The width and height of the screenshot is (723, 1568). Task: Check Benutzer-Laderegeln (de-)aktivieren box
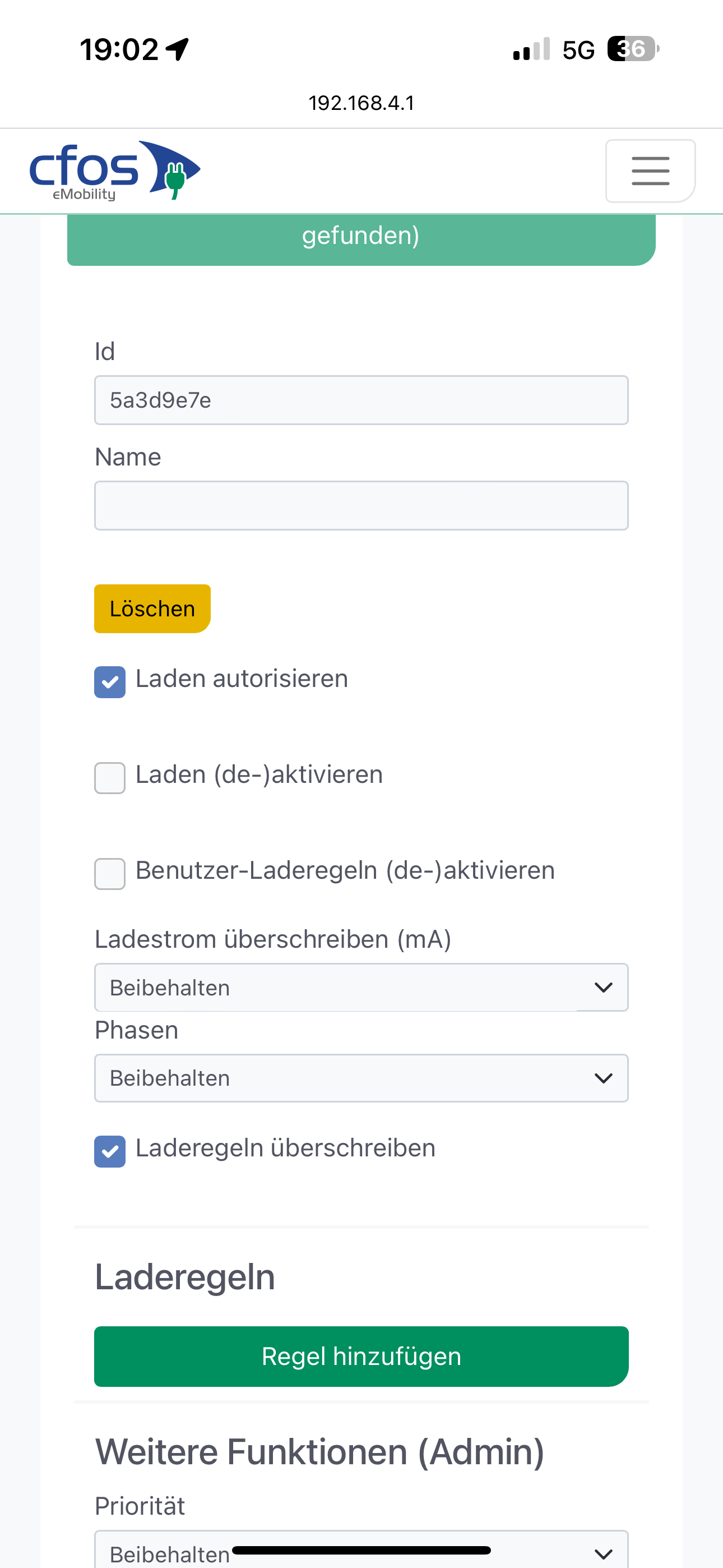pyautogui.click(x=110, y=874)
